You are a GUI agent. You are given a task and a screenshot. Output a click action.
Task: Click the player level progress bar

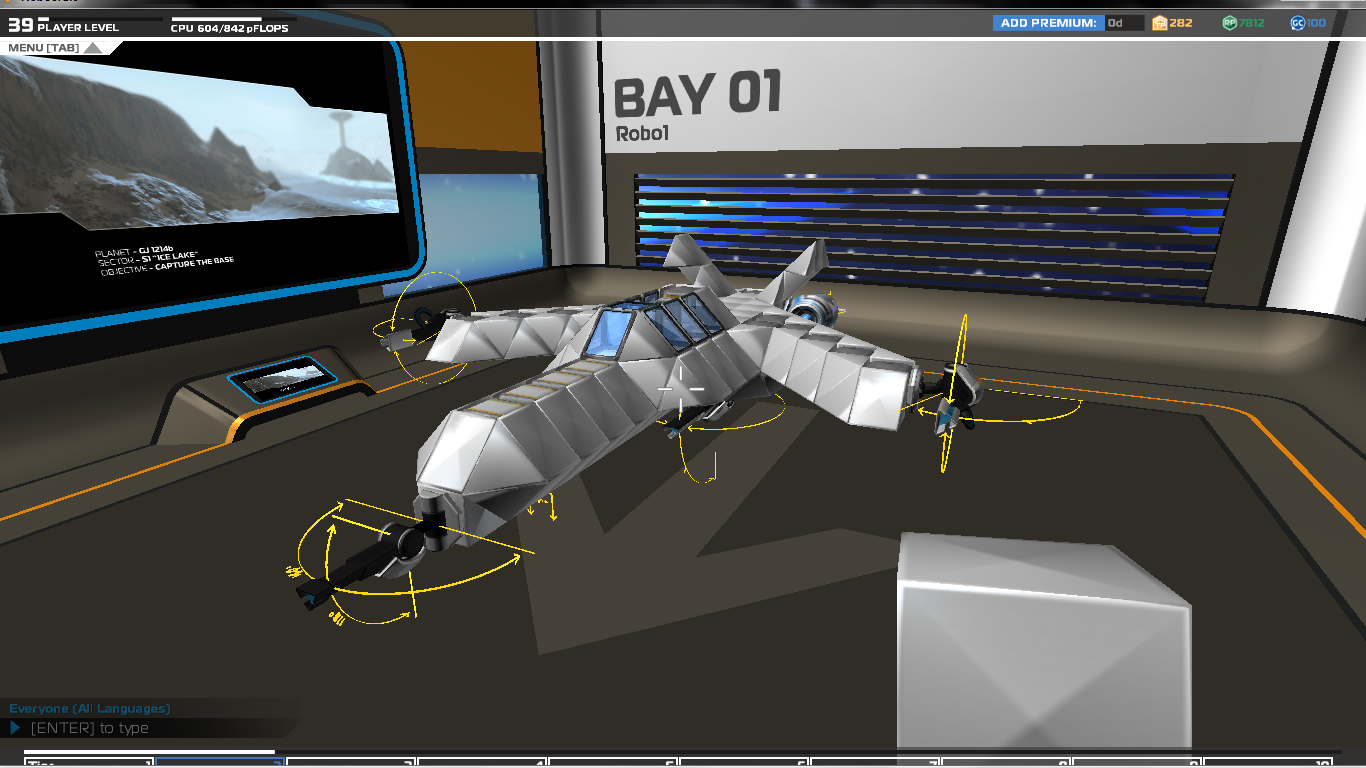pos(100,18)
